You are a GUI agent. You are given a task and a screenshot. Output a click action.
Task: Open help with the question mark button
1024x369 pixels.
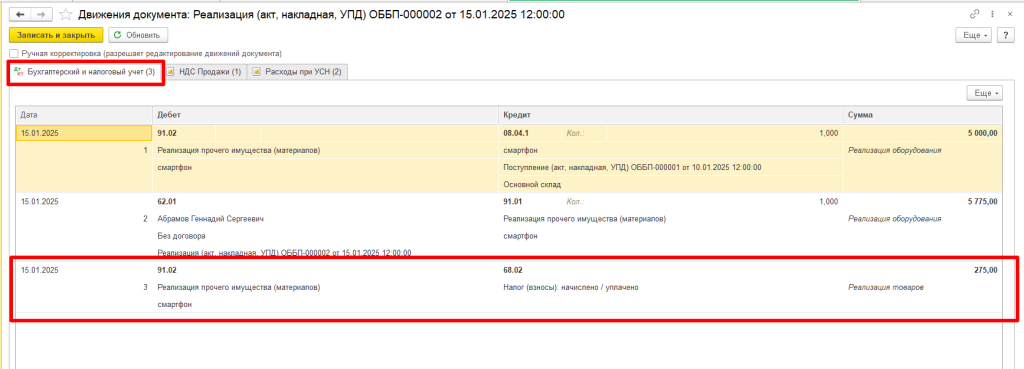coord(1006,35)
